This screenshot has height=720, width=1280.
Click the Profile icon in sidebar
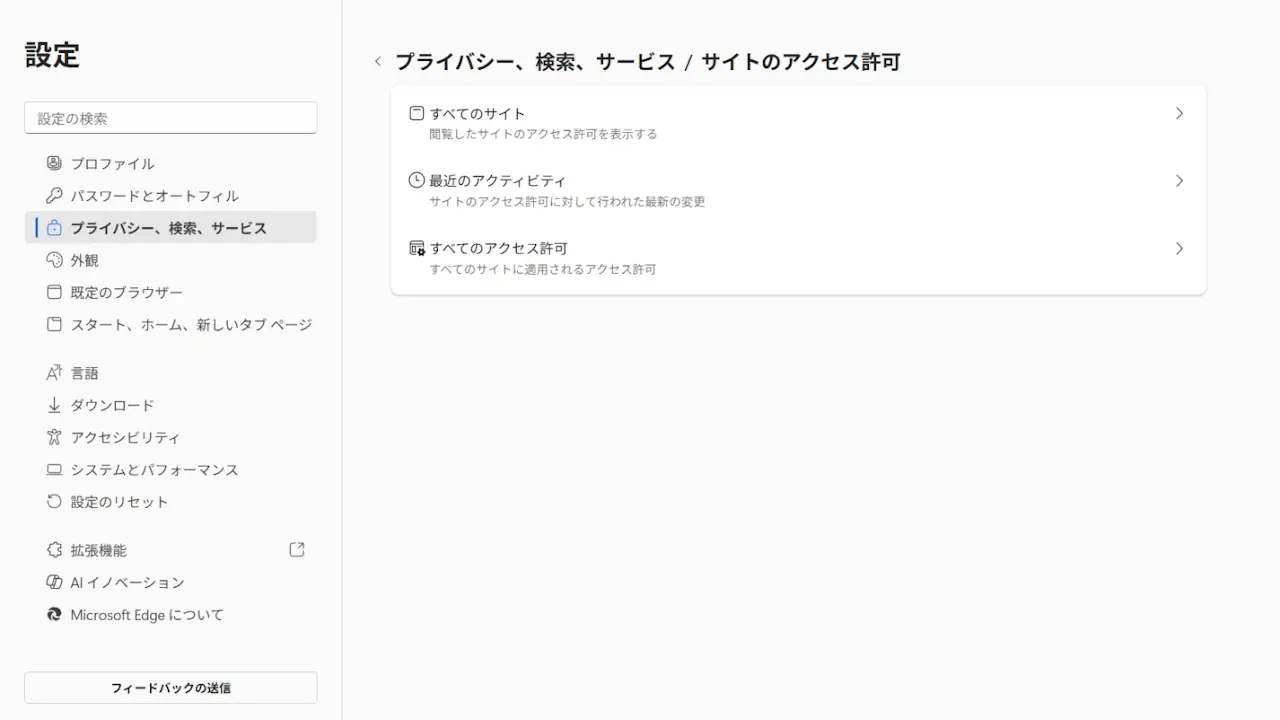pyautogui.click(x=54, y=163)
